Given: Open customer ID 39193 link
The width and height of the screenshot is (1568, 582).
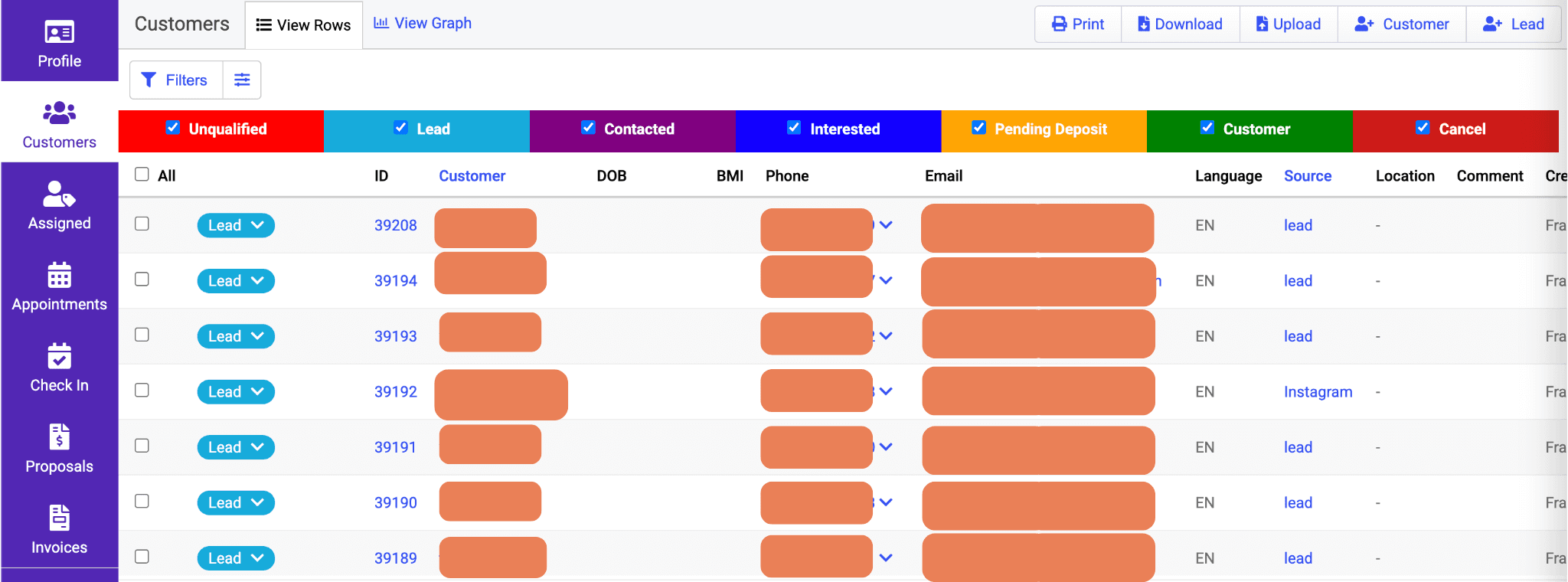Looking at the screenshot, I should tap(396, 336).
